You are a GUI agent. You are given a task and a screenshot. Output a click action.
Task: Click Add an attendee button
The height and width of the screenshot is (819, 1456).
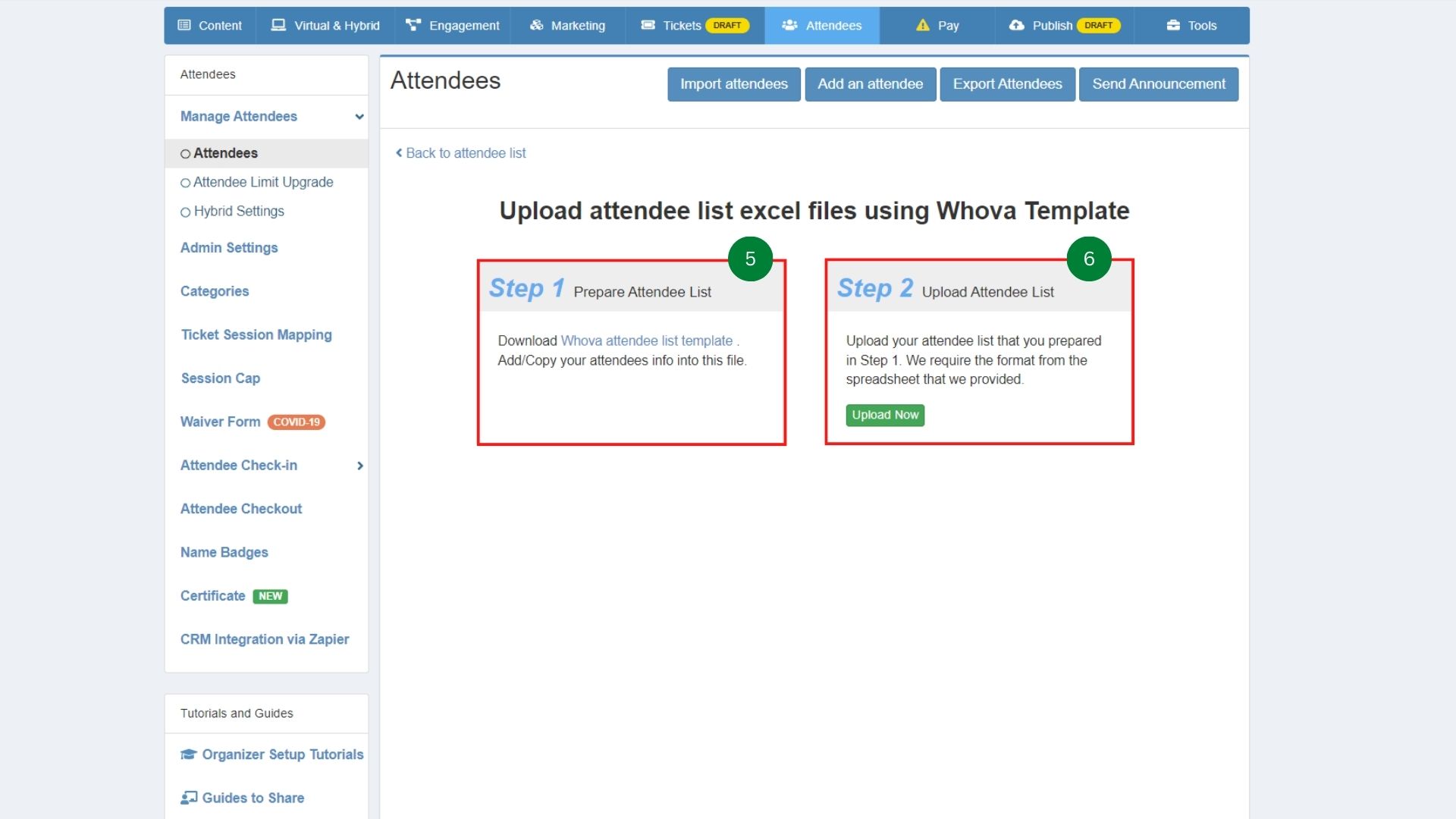click(x=870, y=84)
